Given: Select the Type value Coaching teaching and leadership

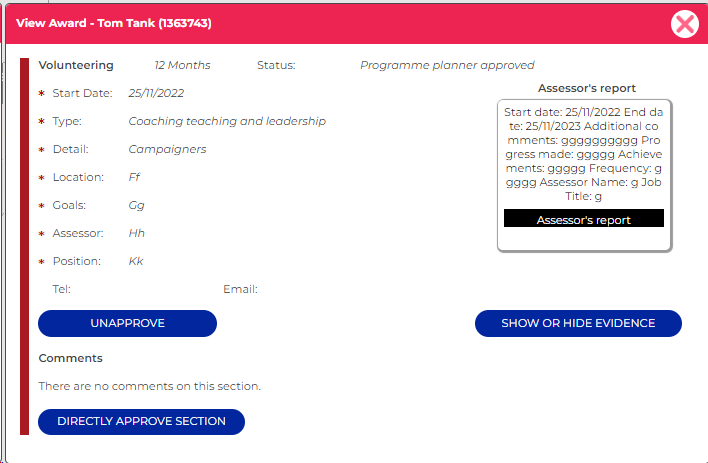Looking at the screenshot, I should pos(227,121).
